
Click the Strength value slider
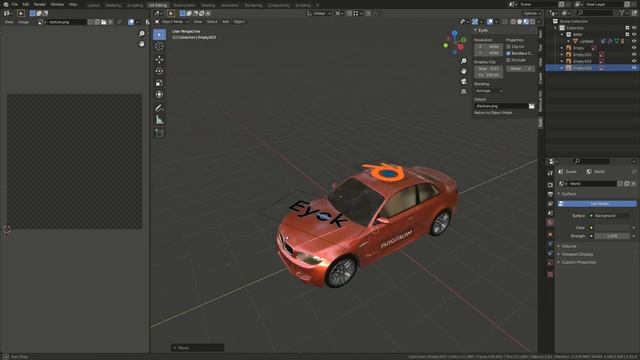[x=612, y=236]
